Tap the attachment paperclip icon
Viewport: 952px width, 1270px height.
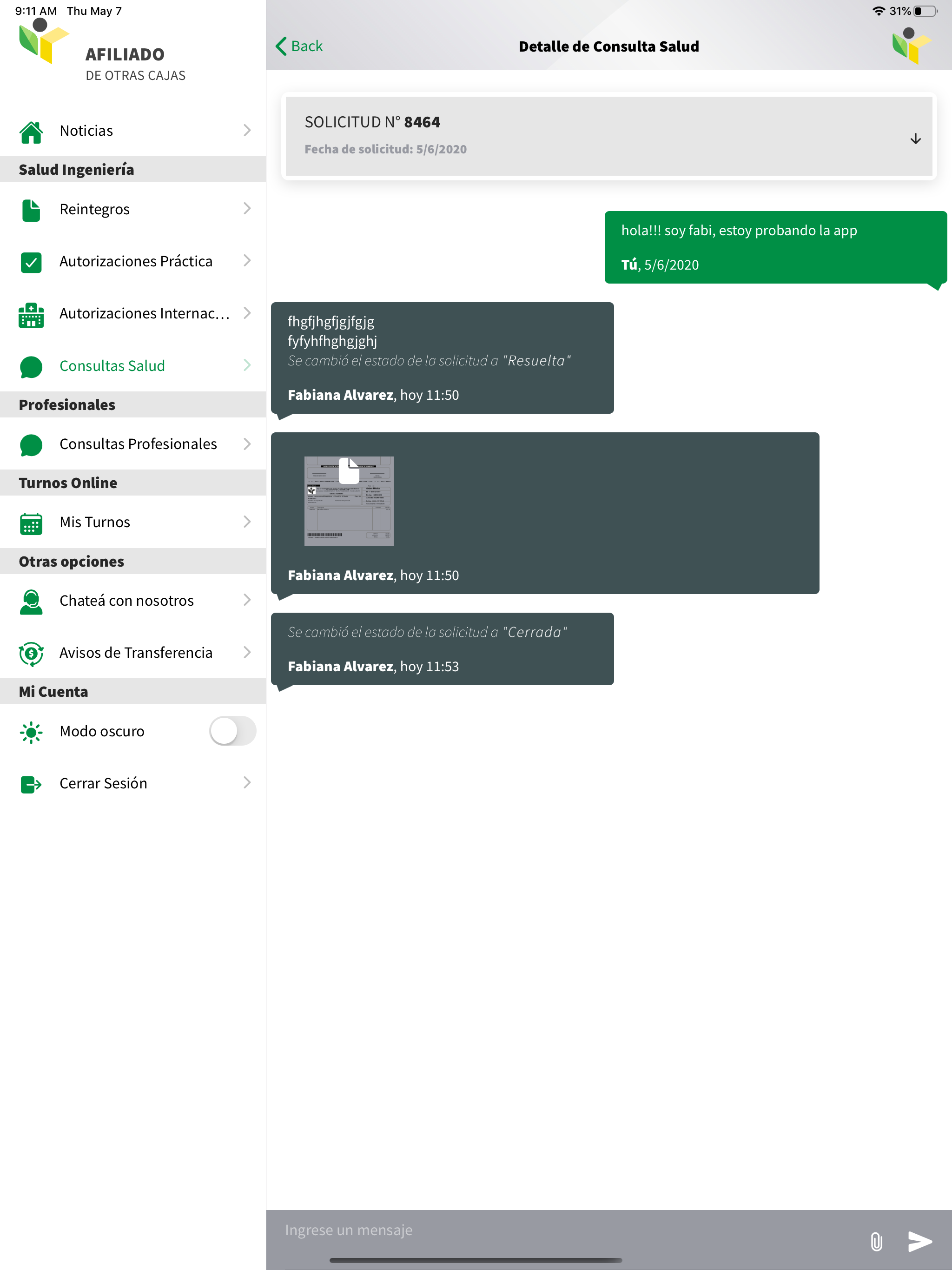(x=876, y=1241)
